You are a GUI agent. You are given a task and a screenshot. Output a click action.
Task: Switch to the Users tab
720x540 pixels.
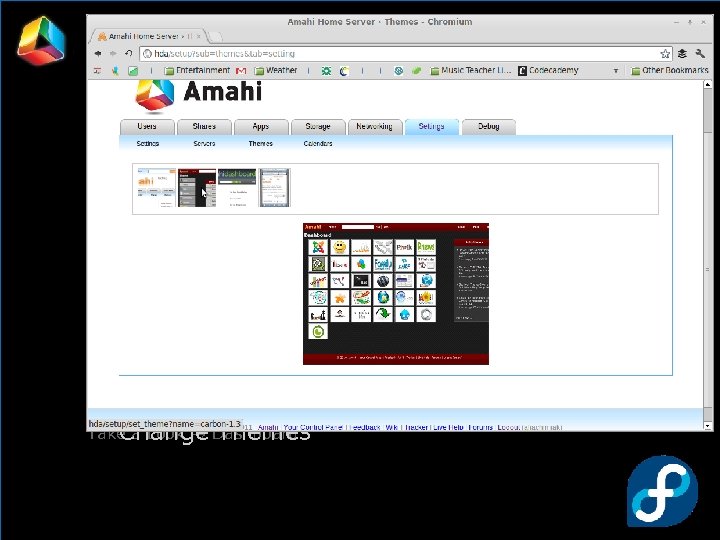click(x=147, y=126)
